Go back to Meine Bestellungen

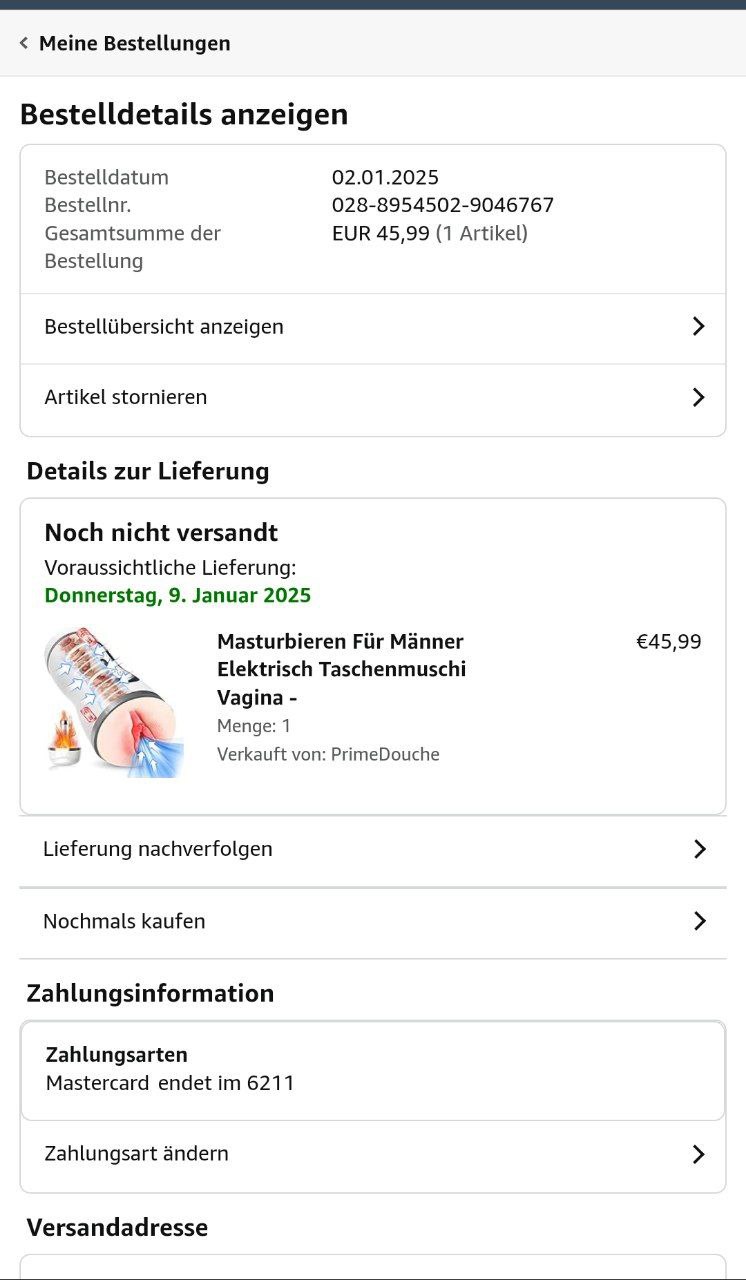tap(134, 43)
